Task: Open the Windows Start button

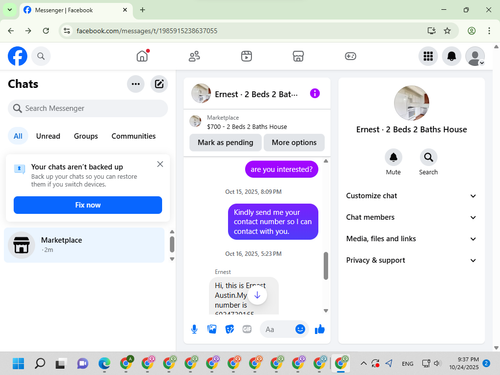Action: click(18, 363)
